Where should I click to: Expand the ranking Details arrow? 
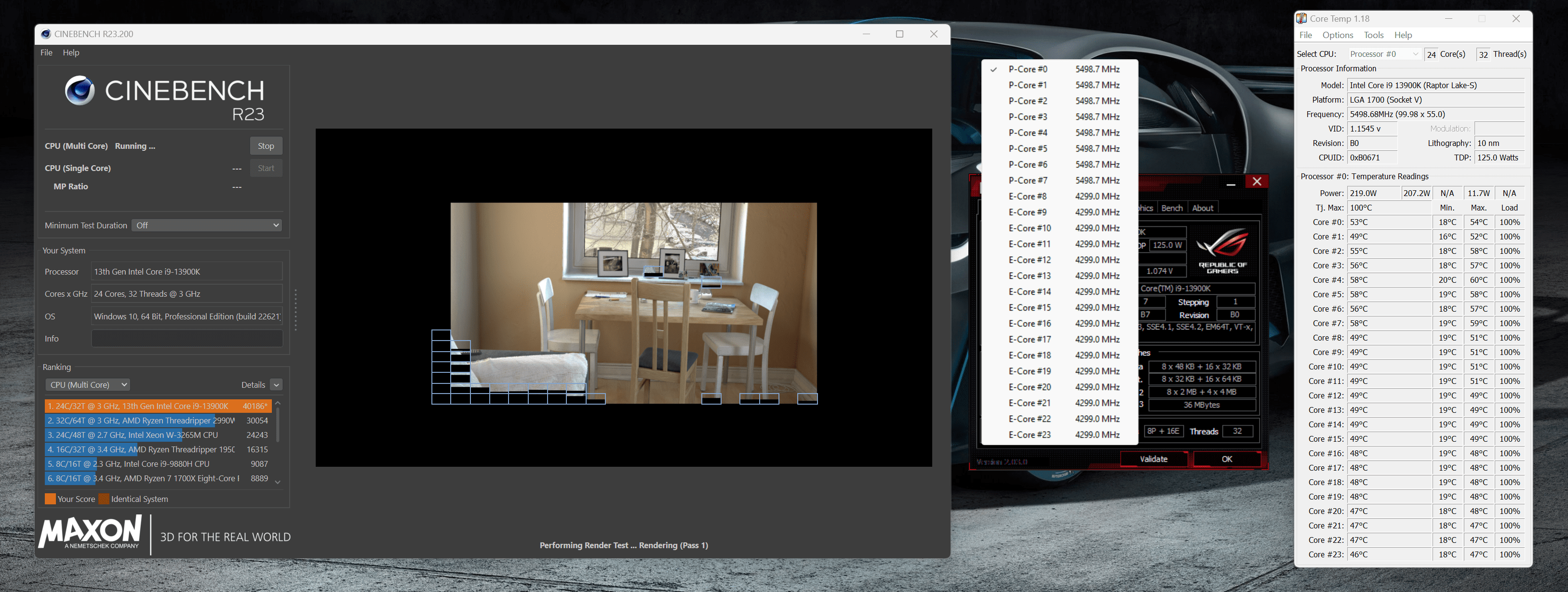(x=276, y=385)
